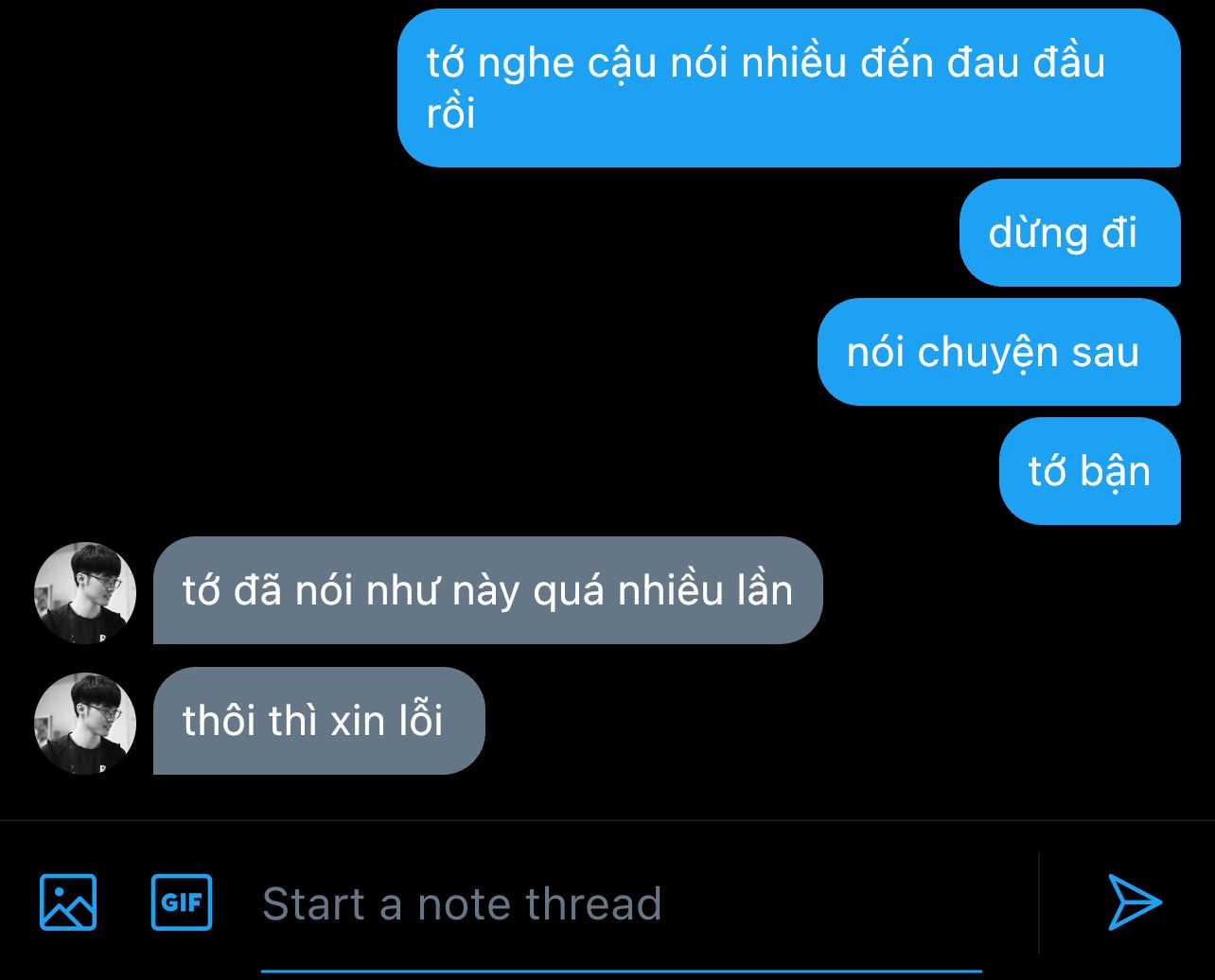Select the "tớ nghe cậu nói nhiều đến đau đầu" message
Screen dimensions: 1215x980
coord(789,88)
